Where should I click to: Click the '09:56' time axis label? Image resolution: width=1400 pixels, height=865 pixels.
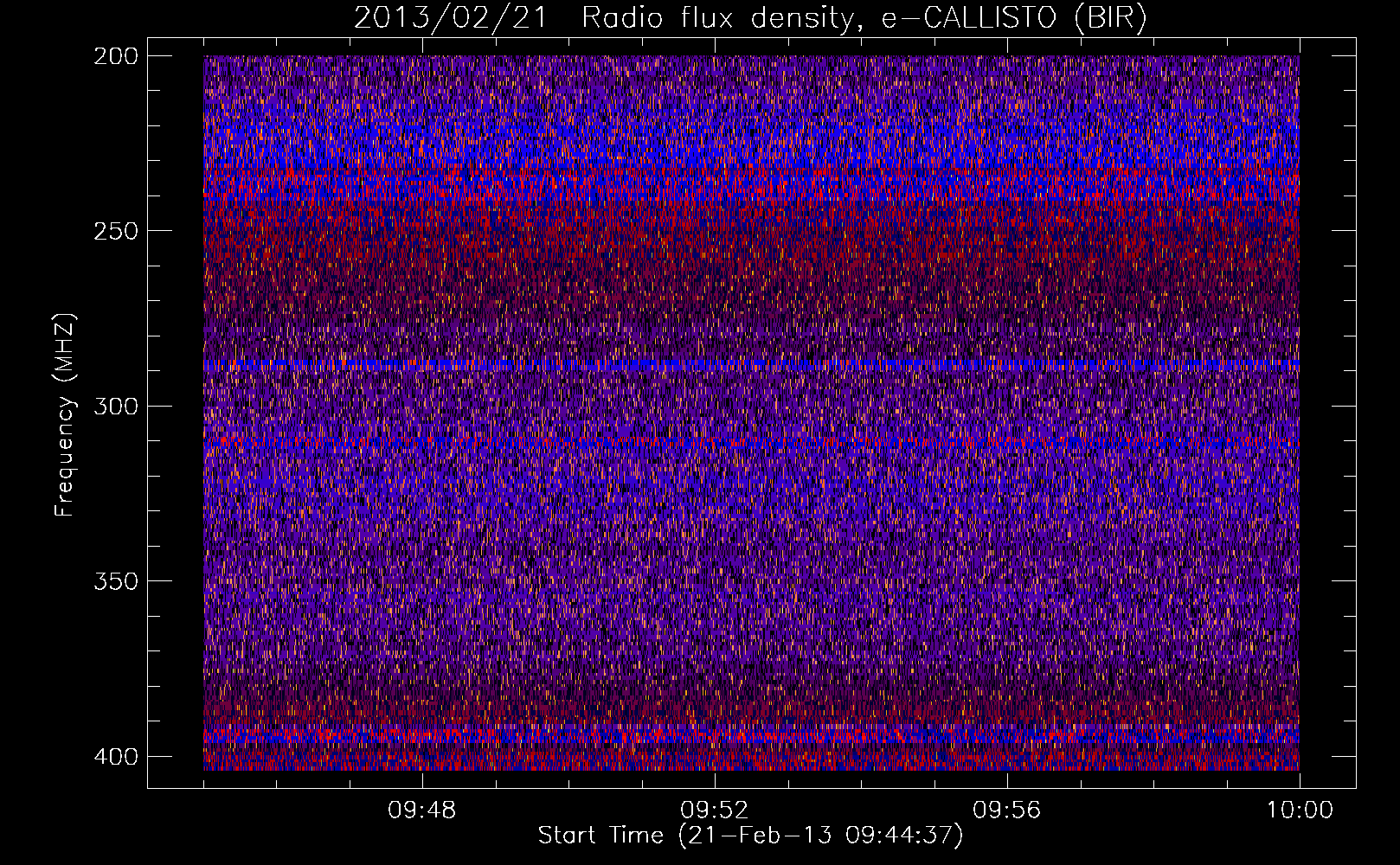coord(1007,811)
